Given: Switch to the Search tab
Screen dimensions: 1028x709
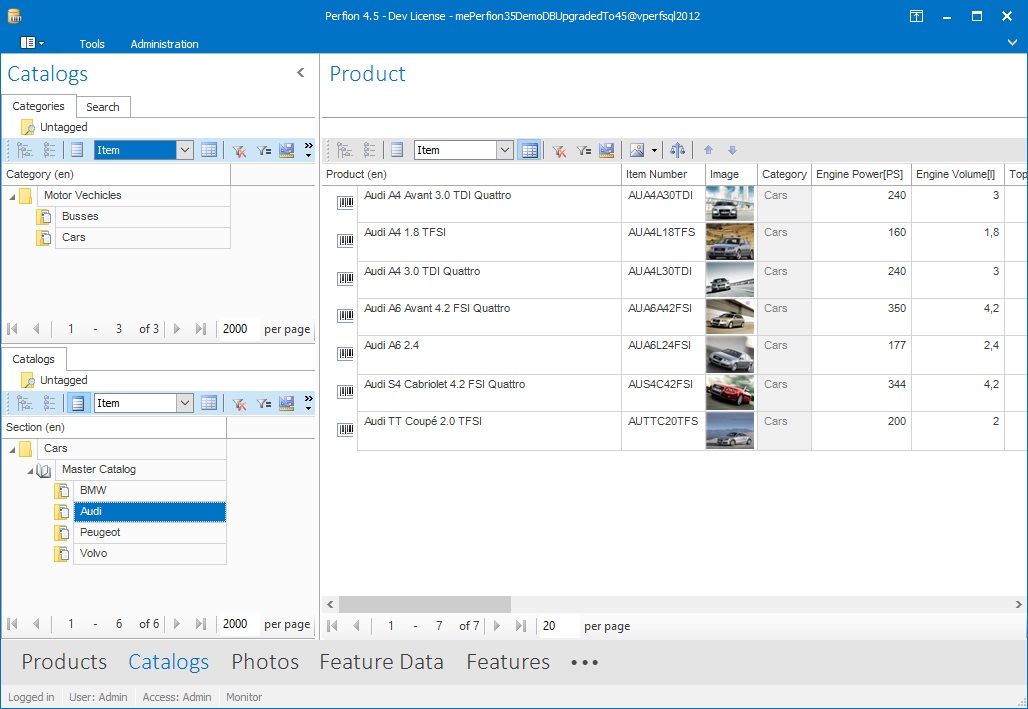Looking at the screenshot, I should 103,107.
